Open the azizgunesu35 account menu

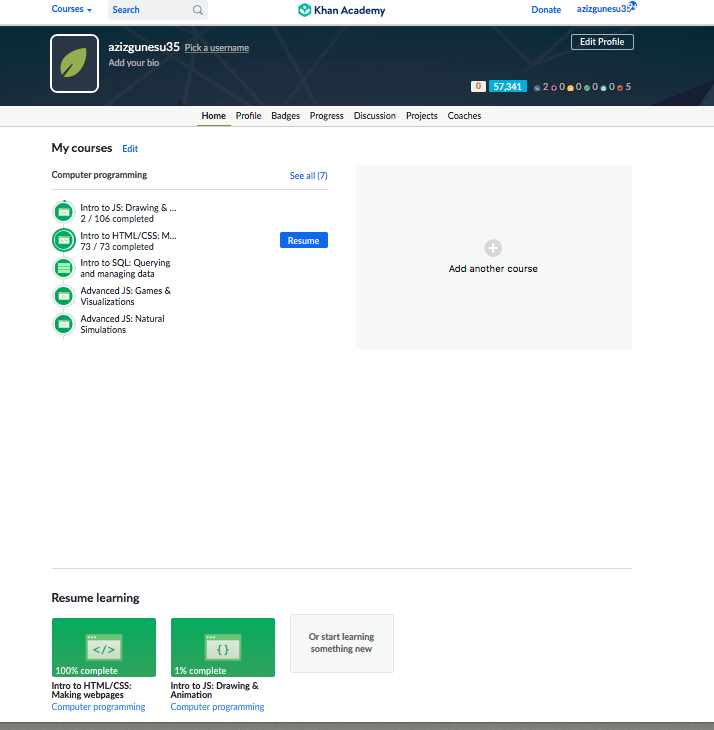point(604,9)
